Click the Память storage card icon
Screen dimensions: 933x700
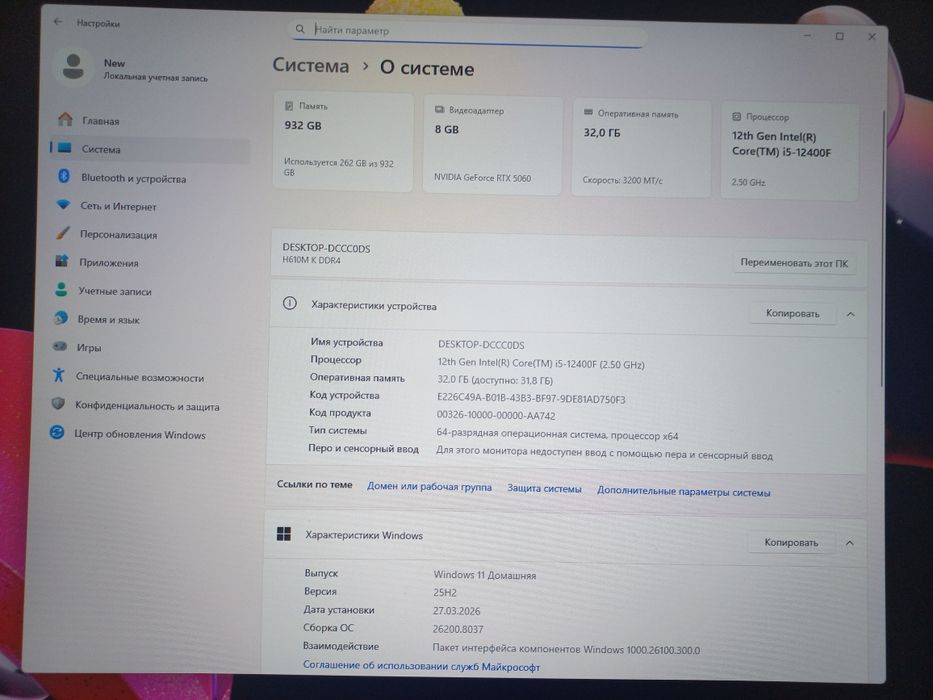point(289,106)
